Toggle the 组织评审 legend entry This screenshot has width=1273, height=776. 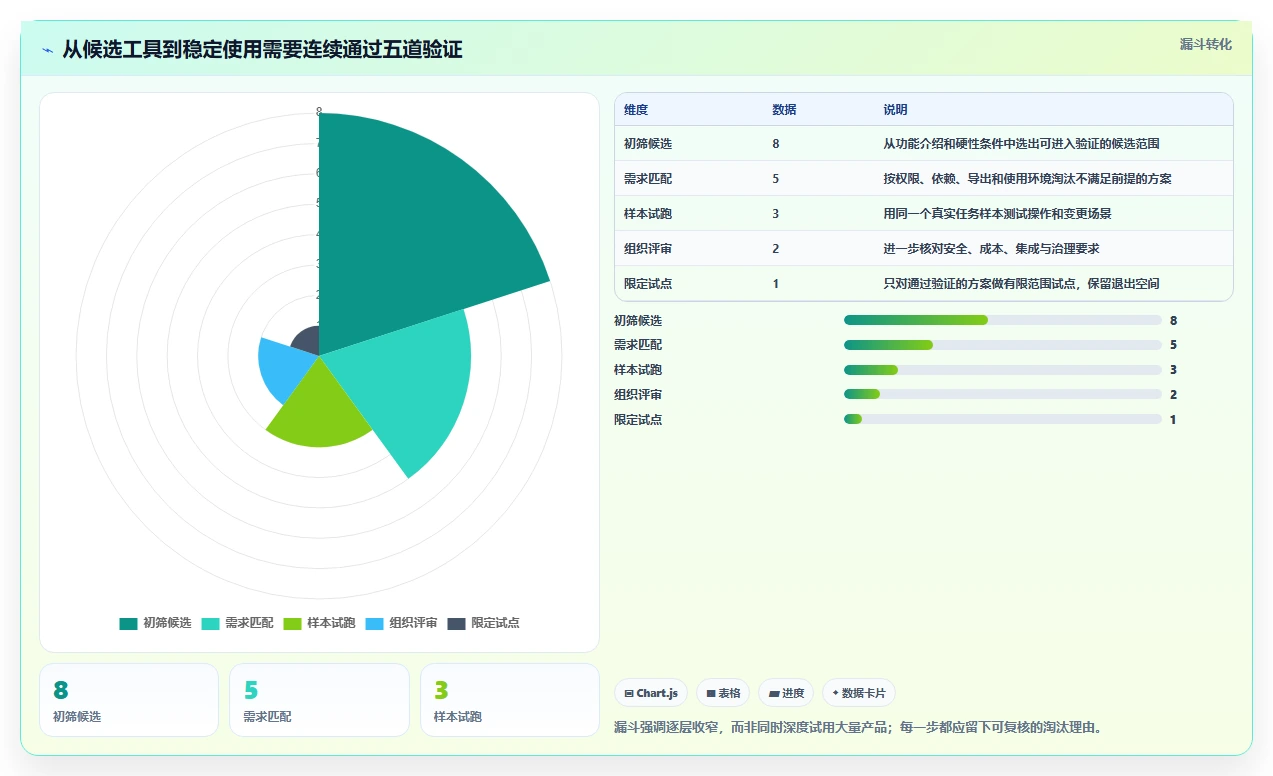[x=401, y=623]
